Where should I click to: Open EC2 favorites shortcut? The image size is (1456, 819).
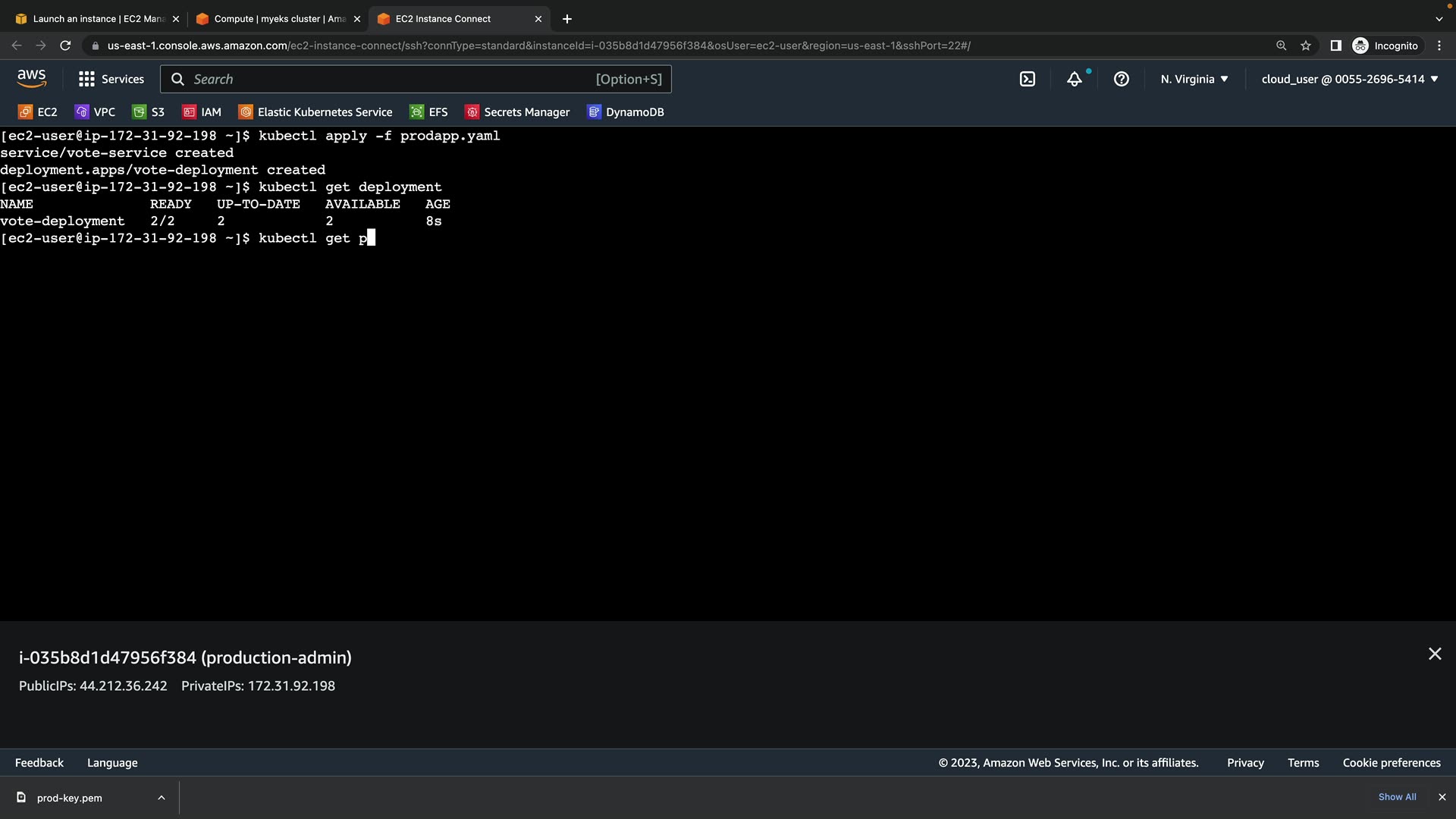click(38, 112)
